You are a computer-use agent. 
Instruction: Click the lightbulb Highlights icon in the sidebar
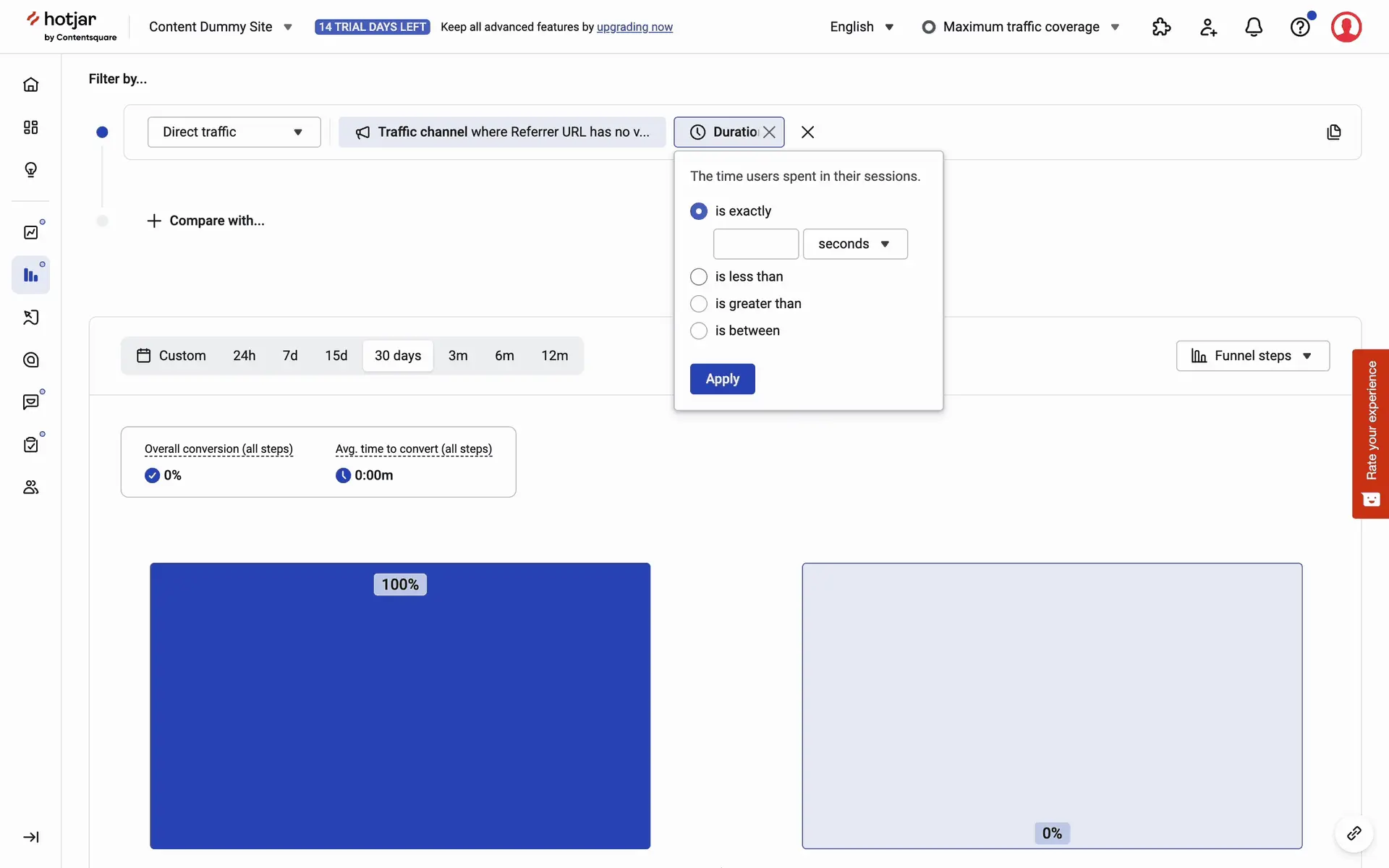click(30, 170)
